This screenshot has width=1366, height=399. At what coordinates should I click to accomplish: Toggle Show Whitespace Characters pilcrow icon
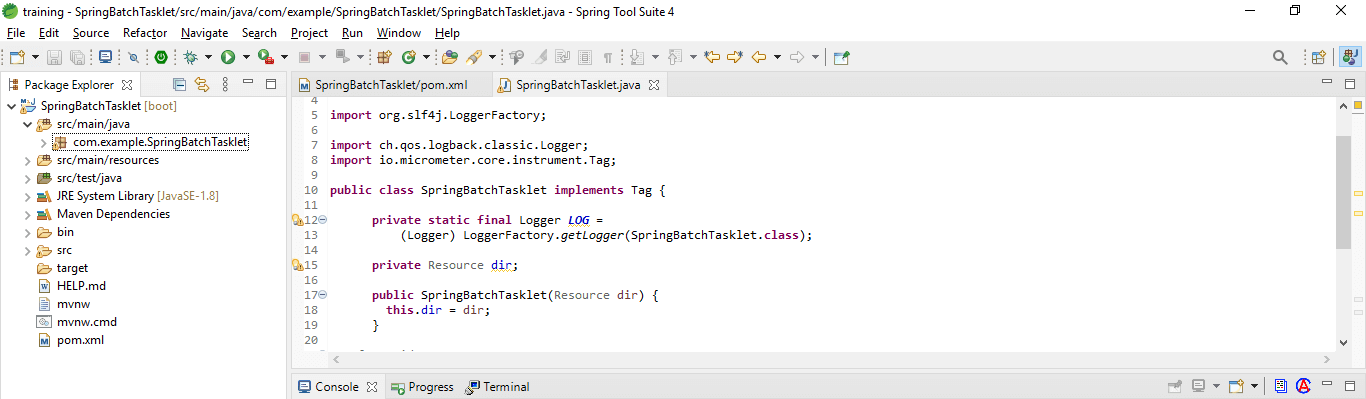coord(608,57)
